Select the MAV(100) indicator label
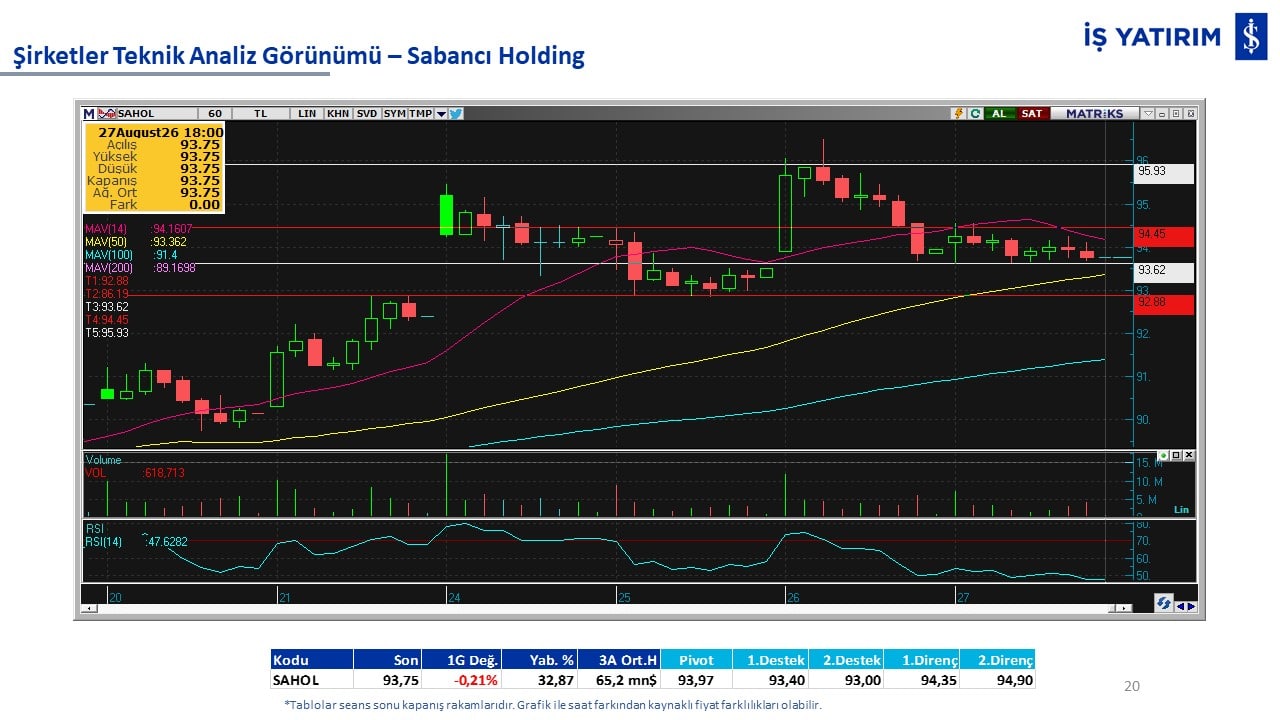 point(107,255)
